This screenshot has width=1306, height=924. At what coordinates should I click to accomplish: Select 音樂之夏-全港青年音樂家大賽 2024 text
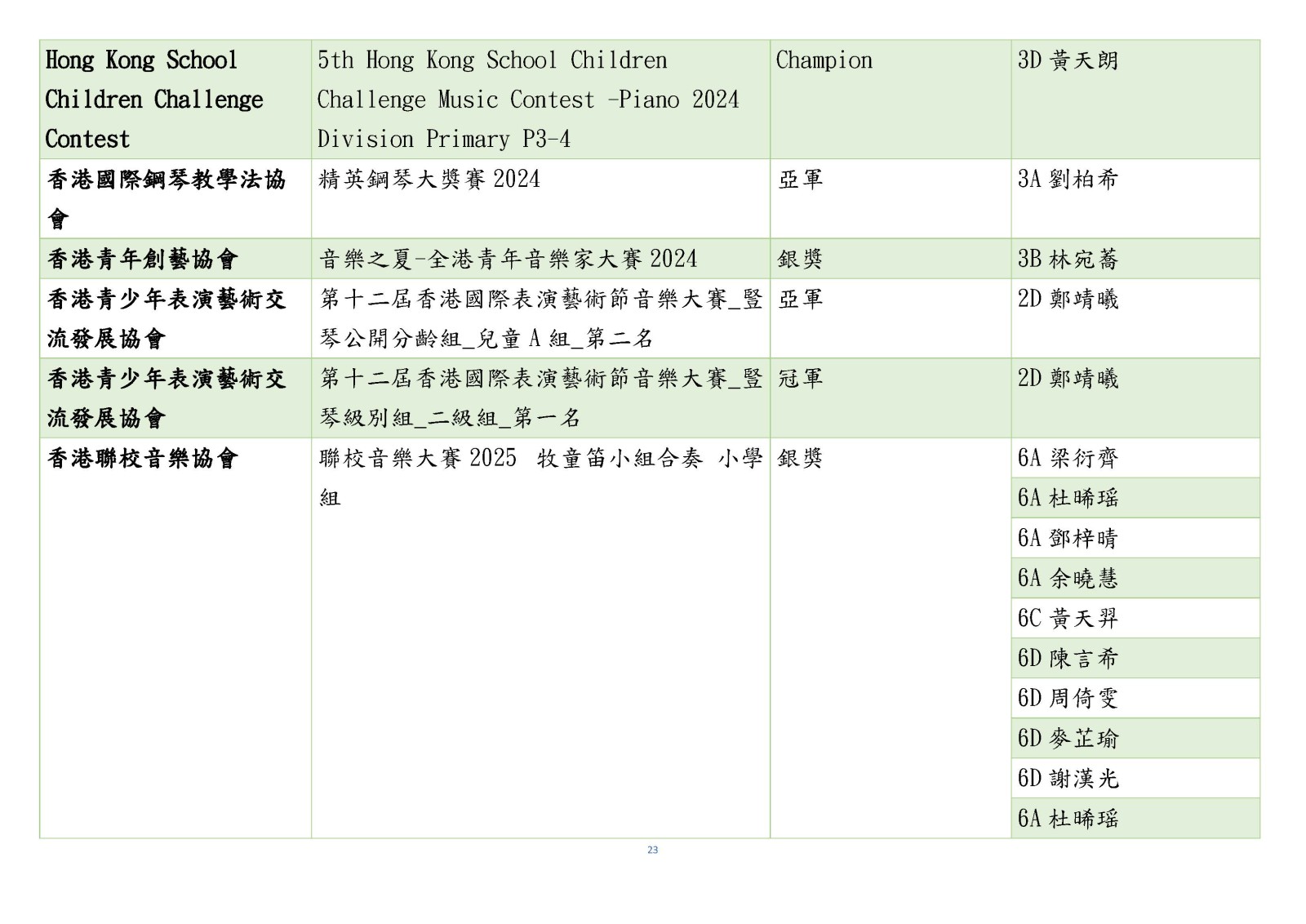(508, 260)
